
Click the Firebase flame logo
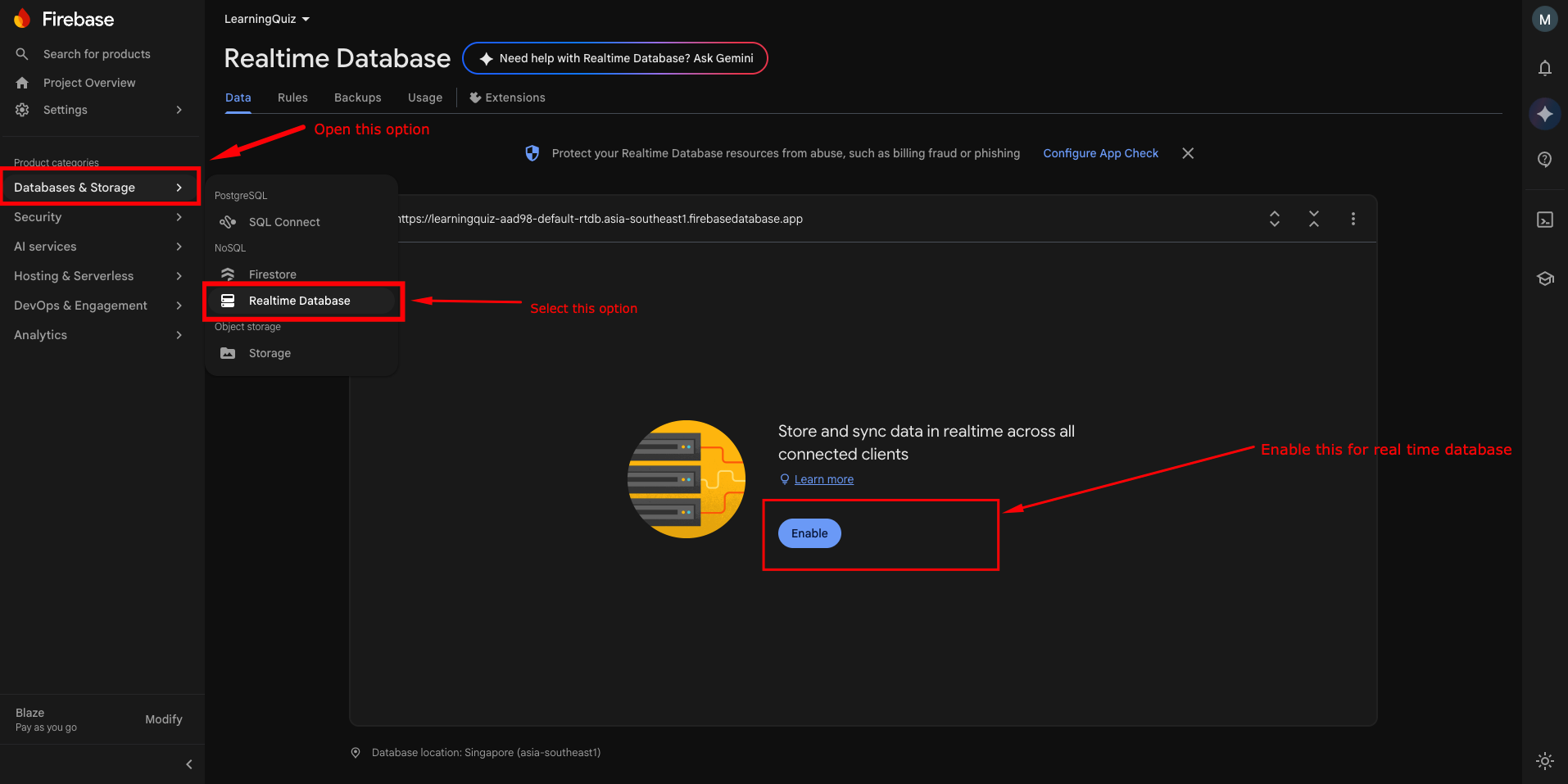point(22,18)
